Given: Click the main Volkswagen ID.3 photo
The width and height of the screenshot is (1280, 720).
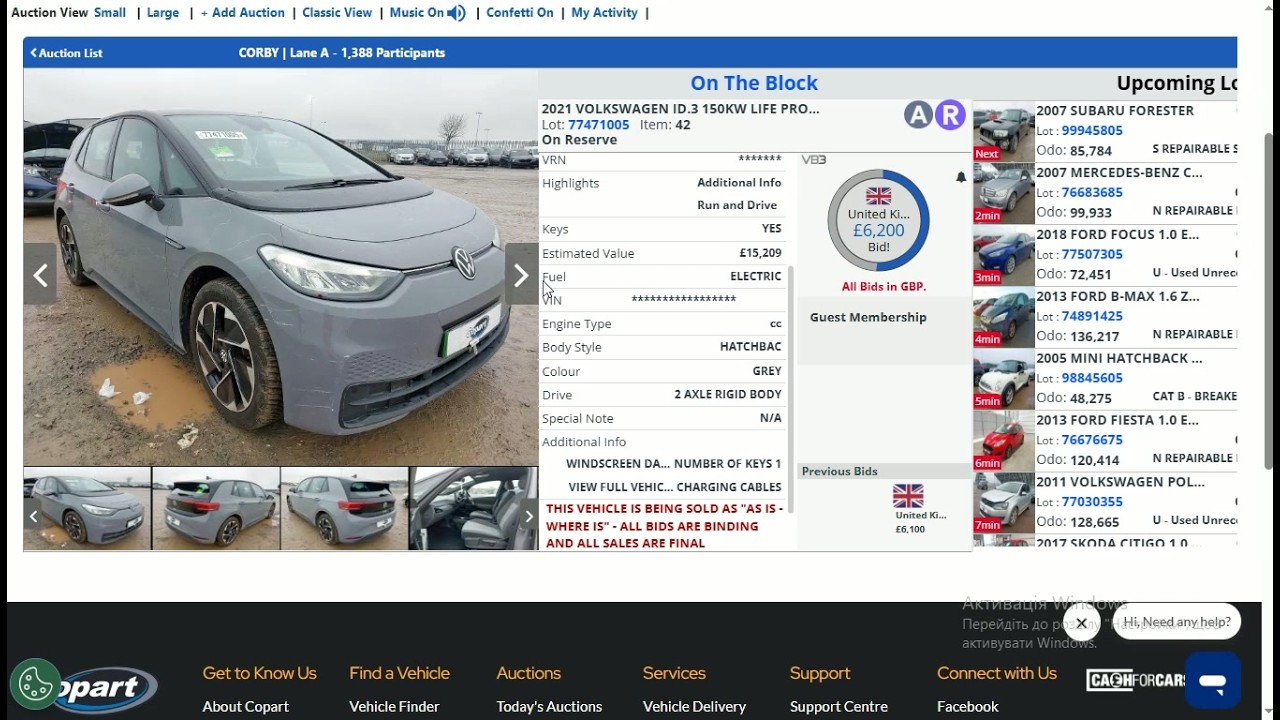Looking at the screenshot, I should pyautogui.click(x=281, y=267).
